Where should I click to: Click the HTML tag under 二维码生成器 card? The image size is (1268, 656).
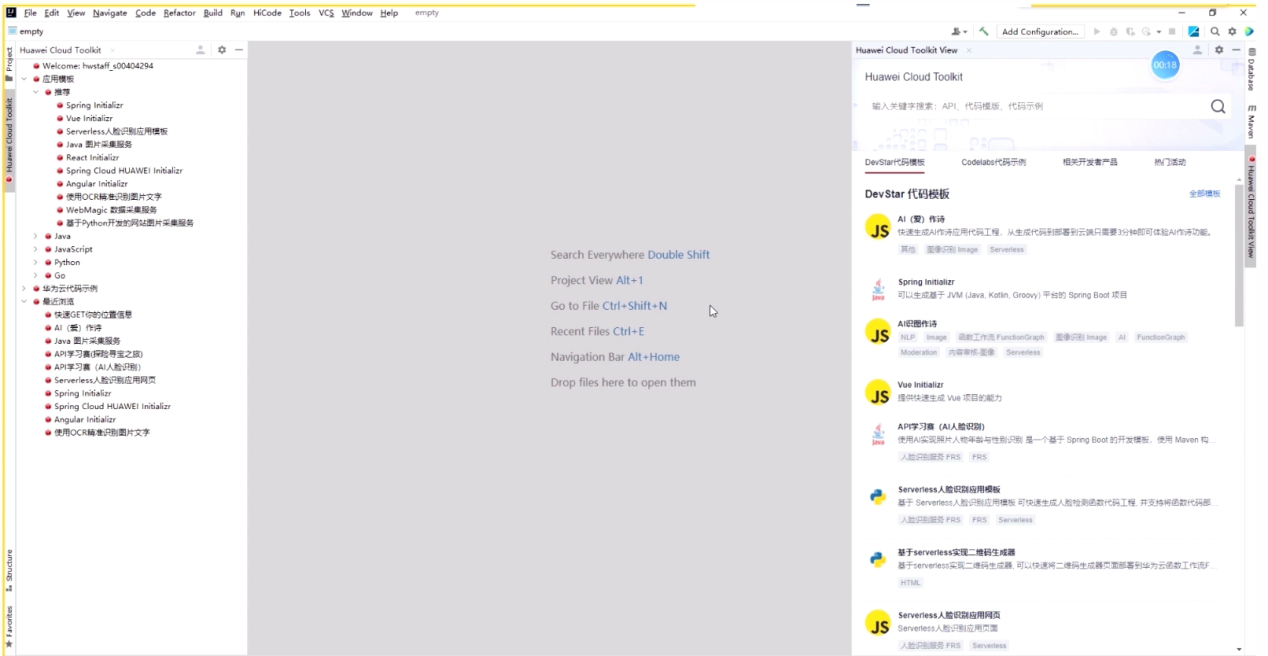click(911, 583)
